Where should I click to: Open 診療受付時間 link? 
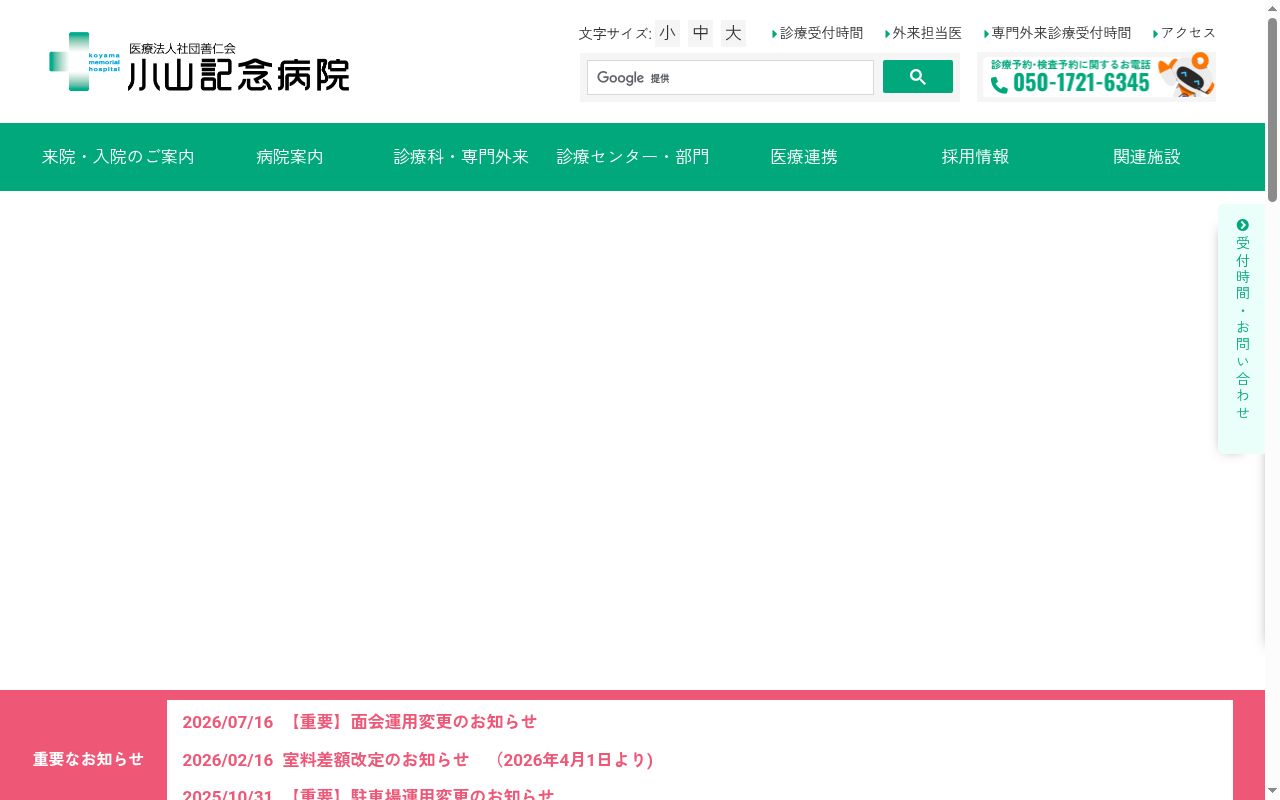[817, 33]
